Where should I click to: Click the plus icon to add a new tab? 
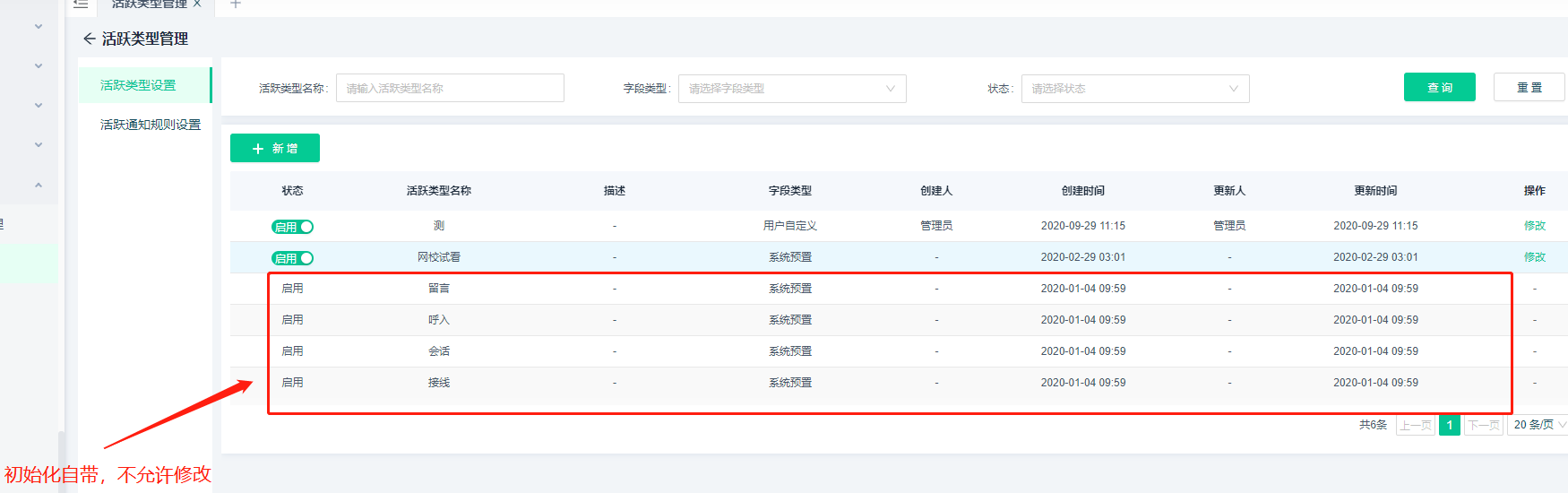(236, 4)
